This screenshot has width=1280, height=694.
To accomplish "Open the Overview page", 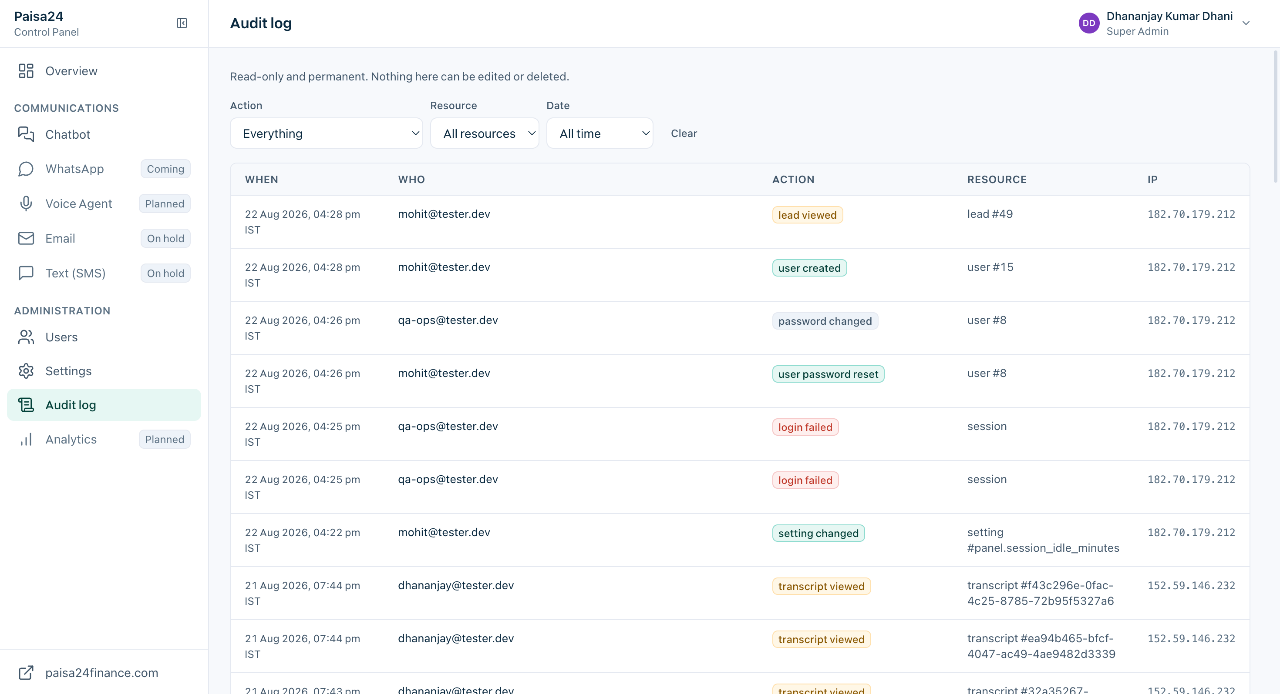I will tap(104, 71).
